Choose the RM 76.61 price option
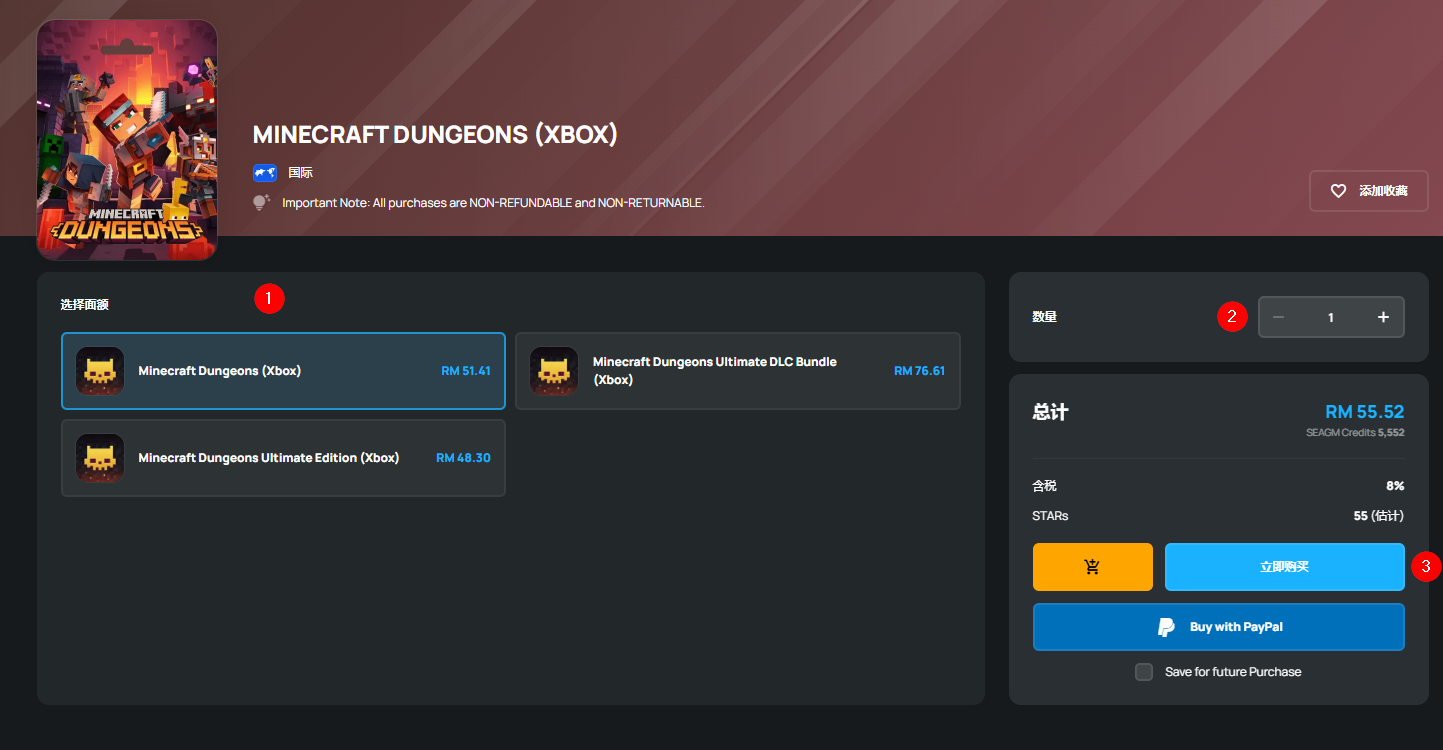The width and height of the screenshot is (1443, 750). point(919,371)
